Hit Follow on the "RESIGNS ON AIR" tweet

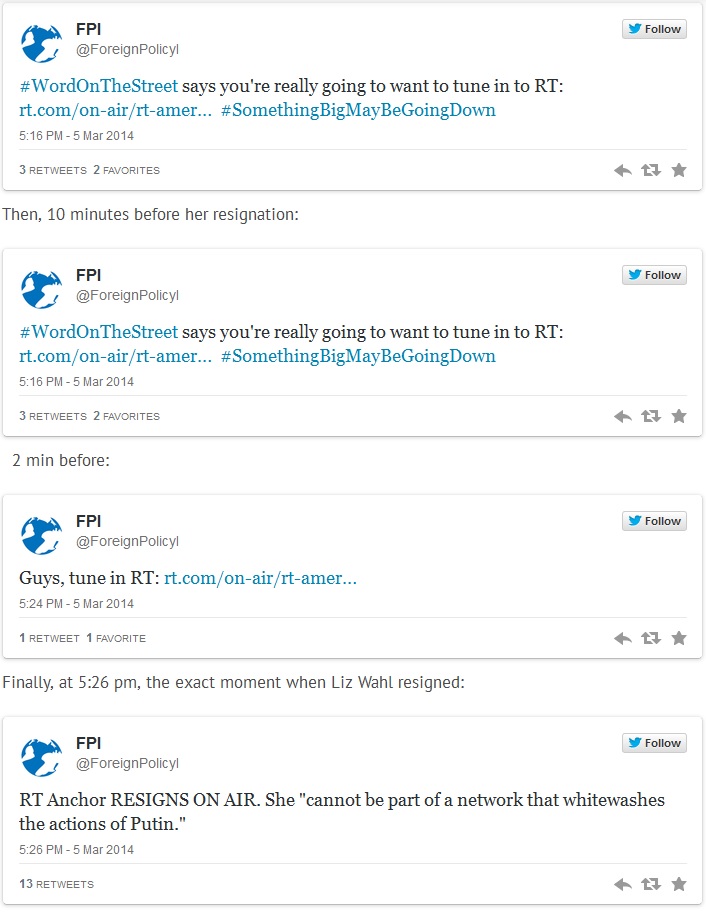[x=654, y=743]
